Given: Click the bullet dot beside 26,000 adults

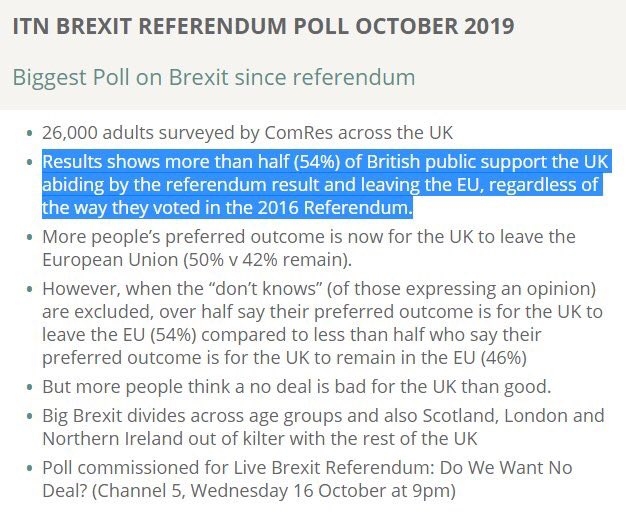Looking at the screenshot, I should (29, 133).
